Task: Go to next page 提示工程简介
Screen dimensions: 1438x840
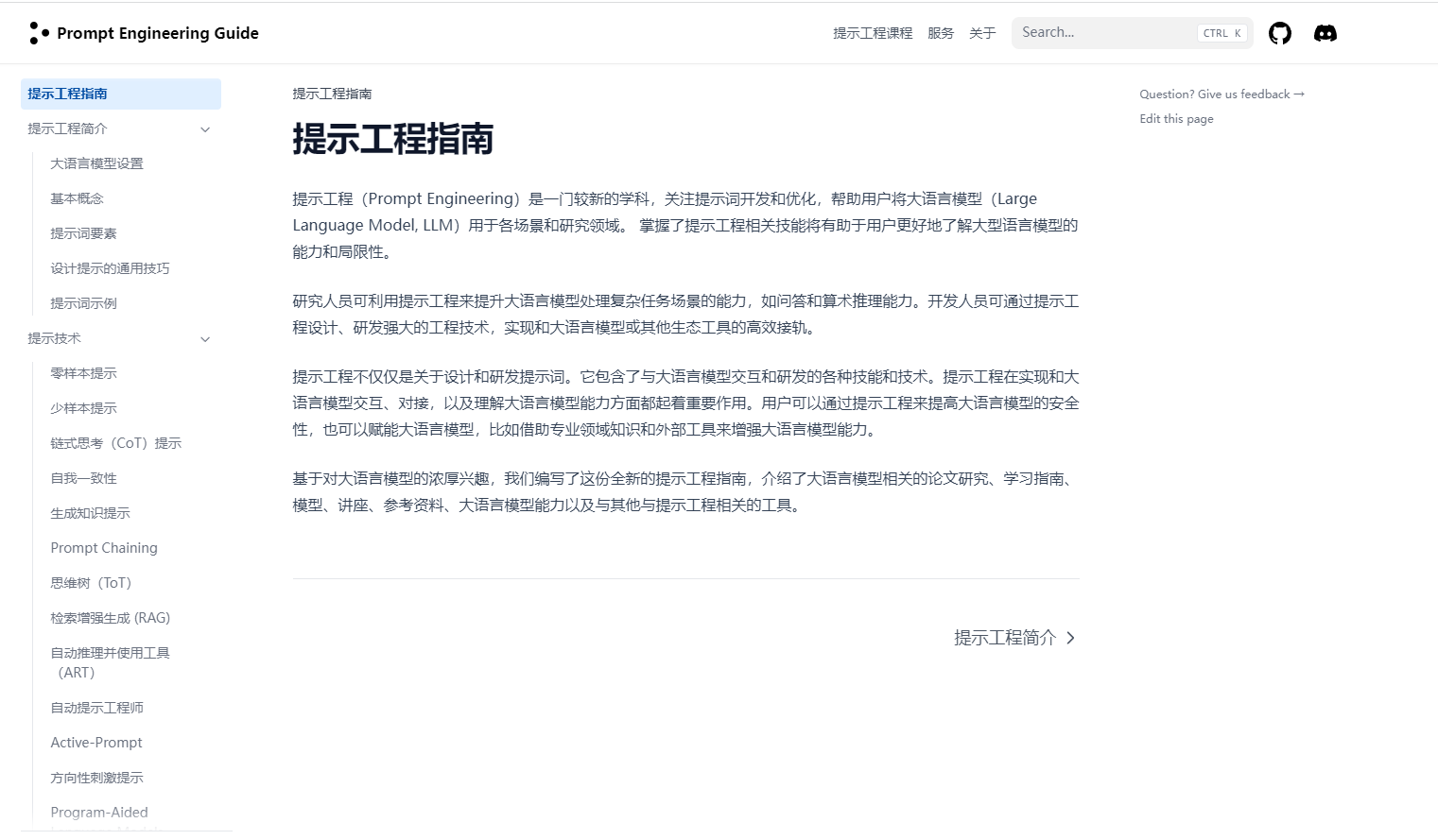Action: point(1014,638)
